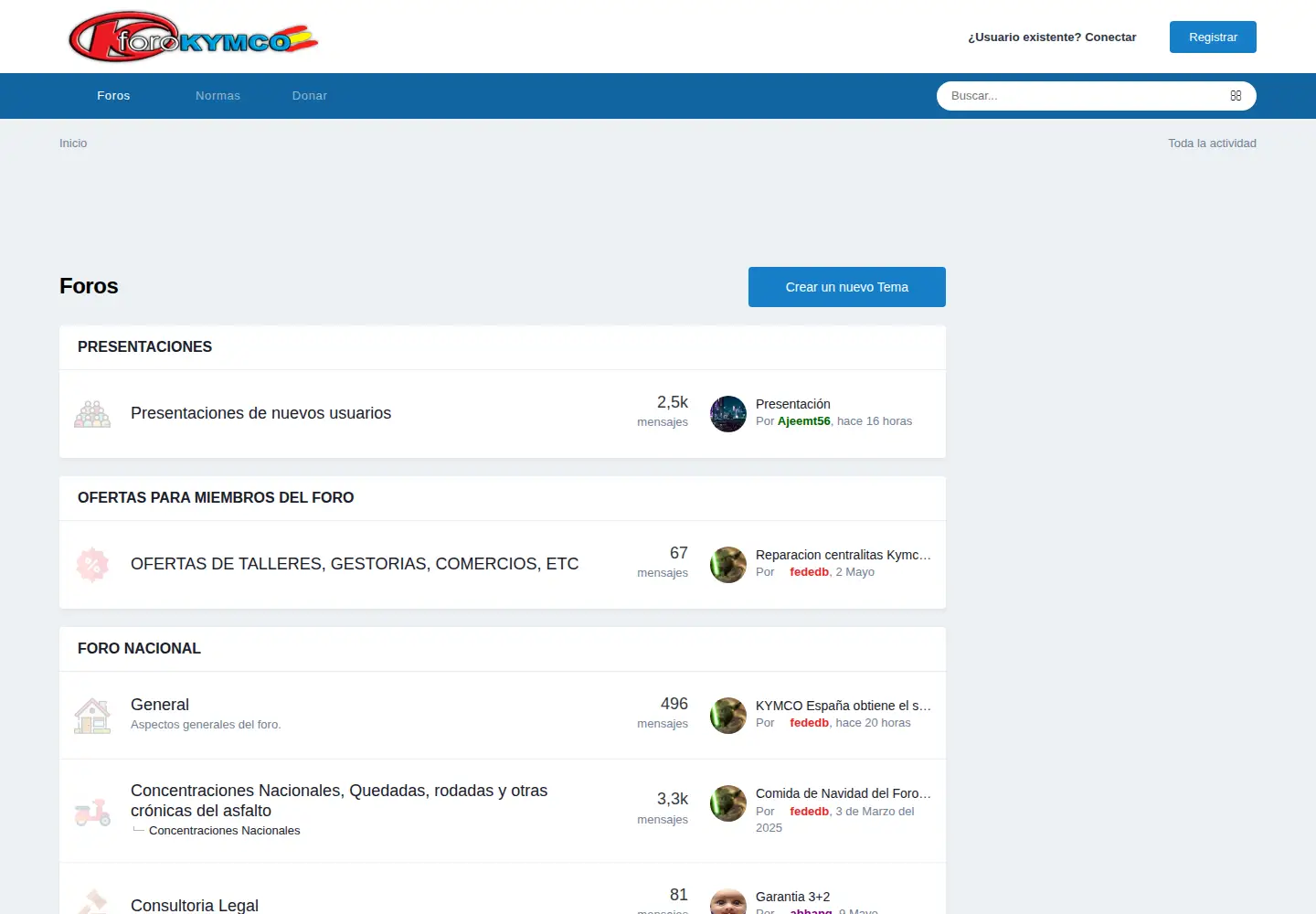Open the Consultoria Legal gavel icon
Image resolution: width=1316 pixels, height=914 pixels.
tap(92, 901)
